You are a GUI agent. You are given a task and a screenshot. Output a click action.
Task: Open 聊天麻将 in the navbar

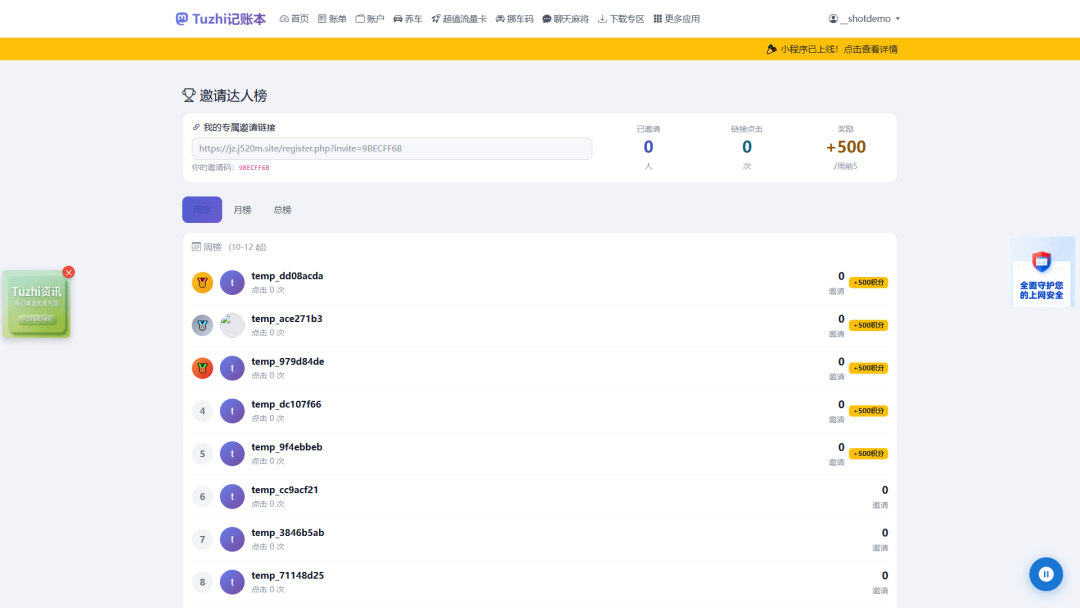click(x=565, y=19)
